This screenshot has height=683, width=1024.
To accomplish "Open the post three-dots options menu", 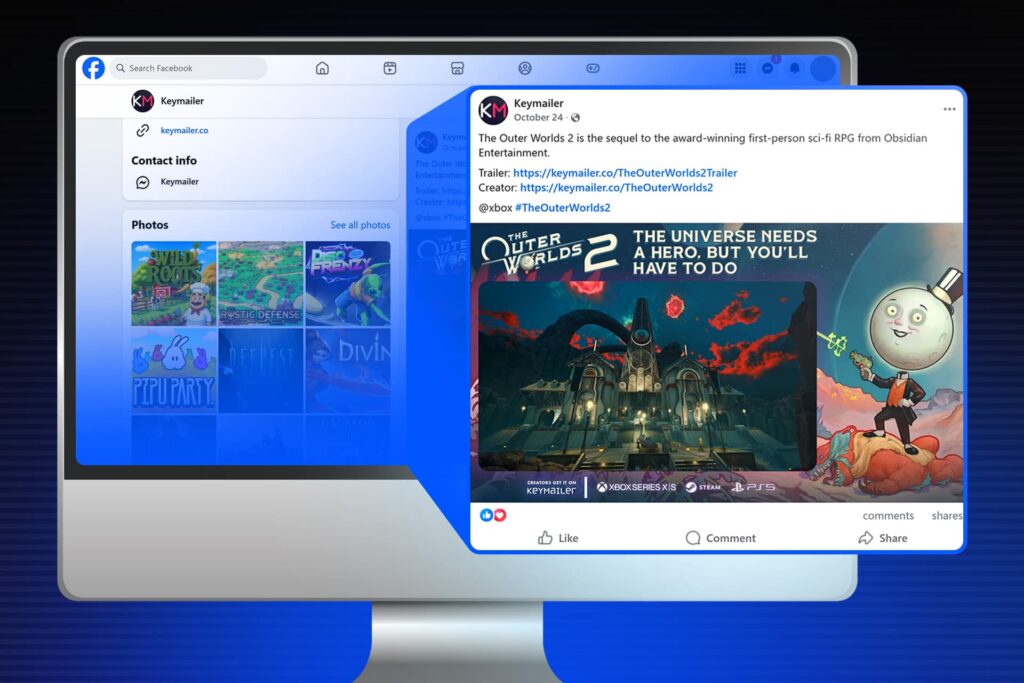I will coord(950,109).
